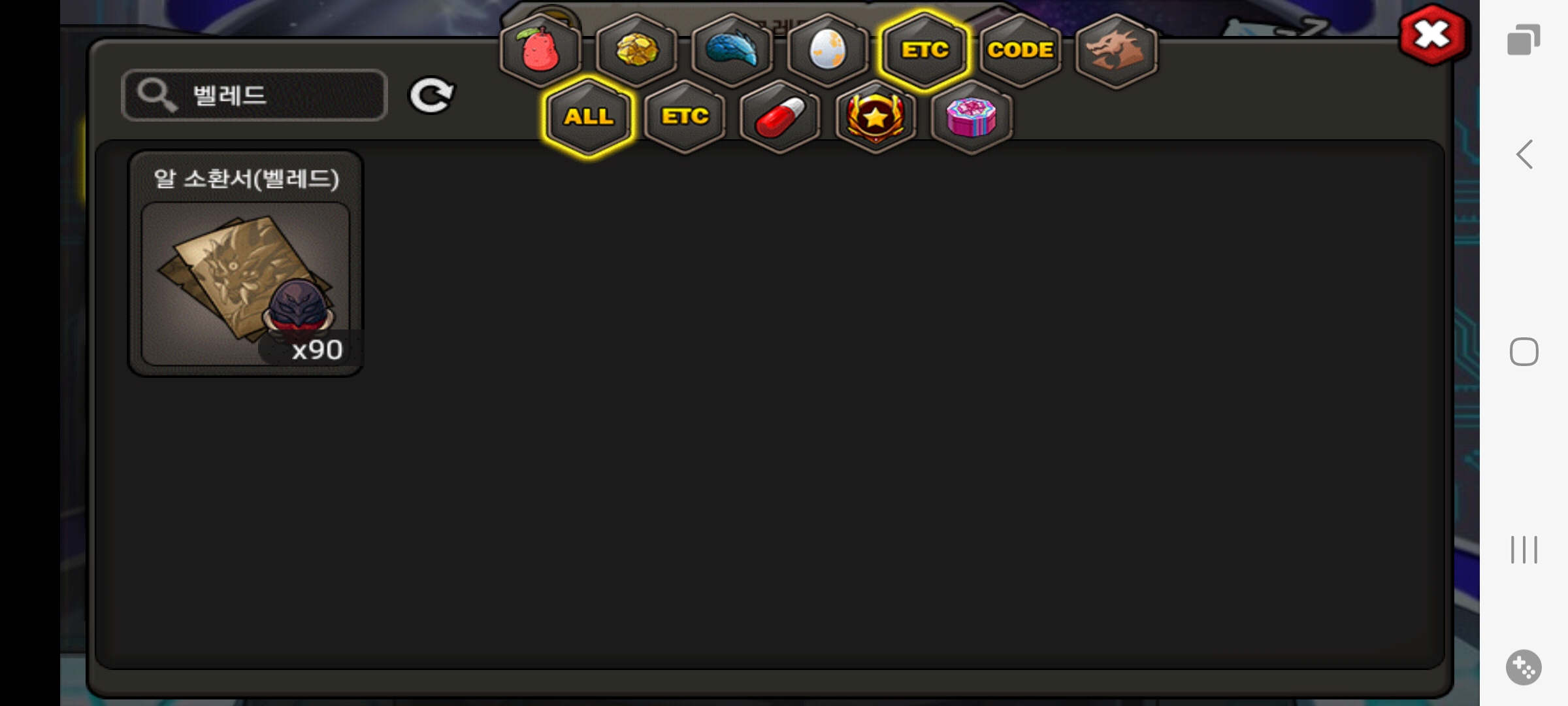Open the CODE category tab

(x=1020, y=50)
